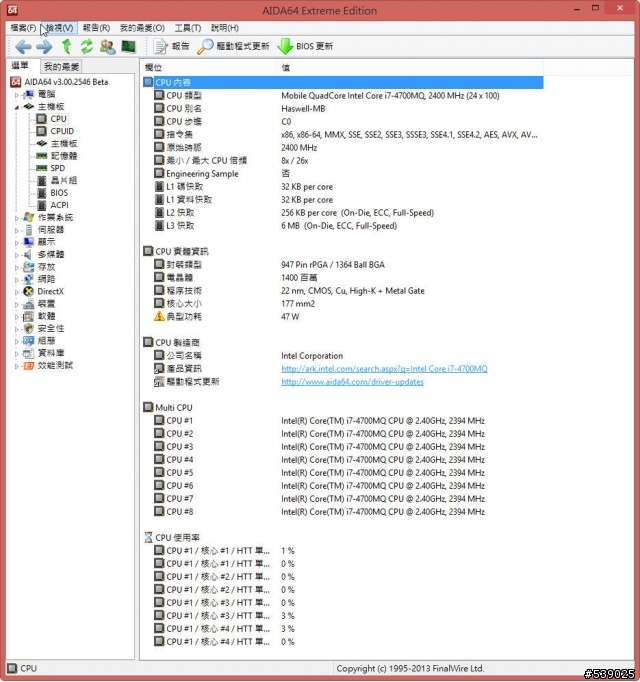Expand the 伺服器 tree node
This screenshot has width=640, height=682.
(17, 230)
